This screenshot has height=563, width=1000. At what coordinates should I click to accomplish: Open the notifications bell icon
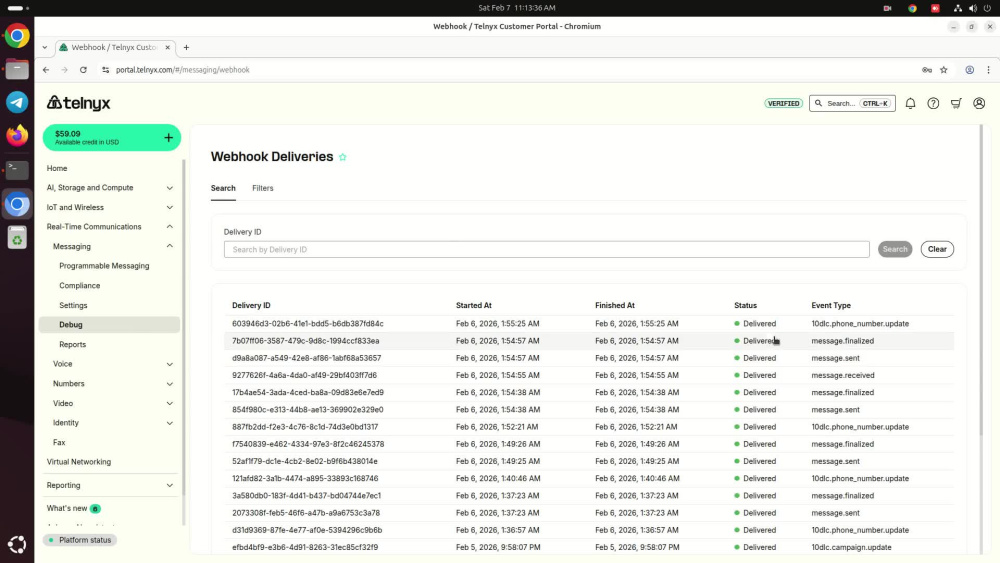click(910, 103)
